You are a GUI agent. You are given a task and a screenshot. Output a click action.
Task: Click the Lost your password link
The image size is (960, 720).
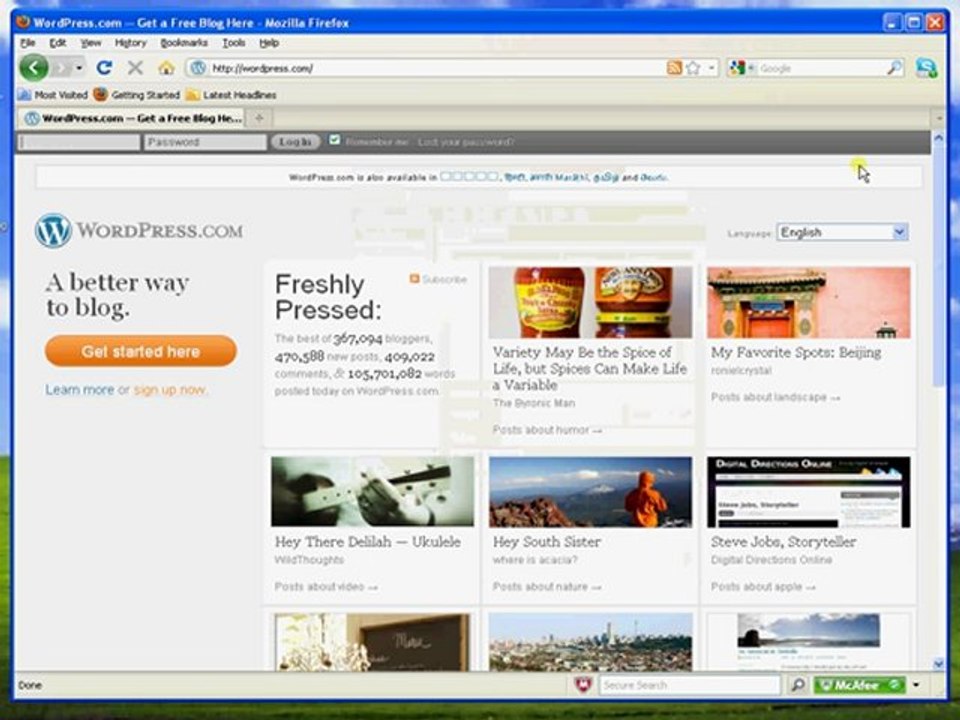point(466,142)
